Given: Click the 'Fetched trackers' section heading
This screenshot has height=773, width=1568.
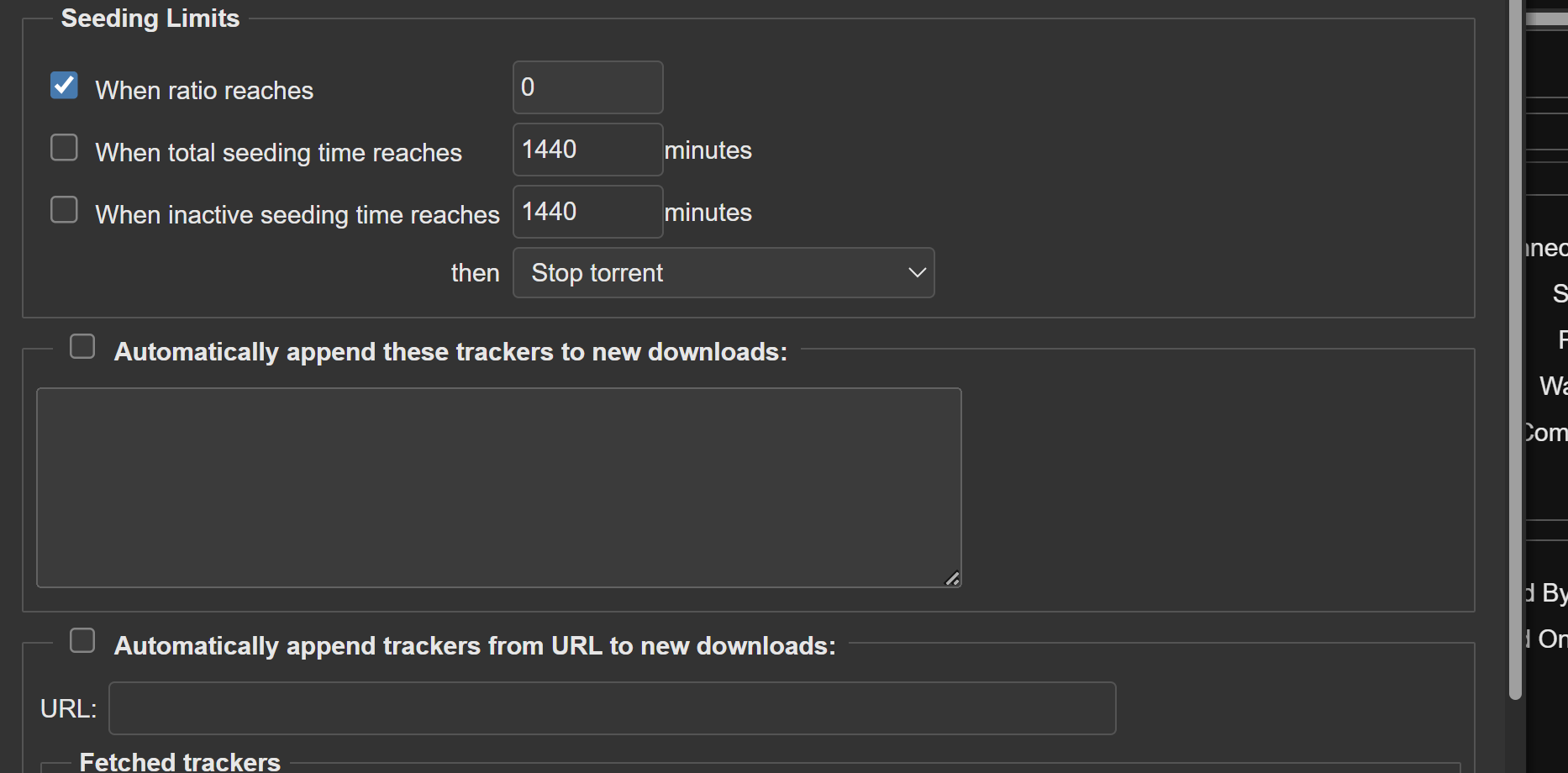Looking at the screenshot, I should click(x=180, y=761).
